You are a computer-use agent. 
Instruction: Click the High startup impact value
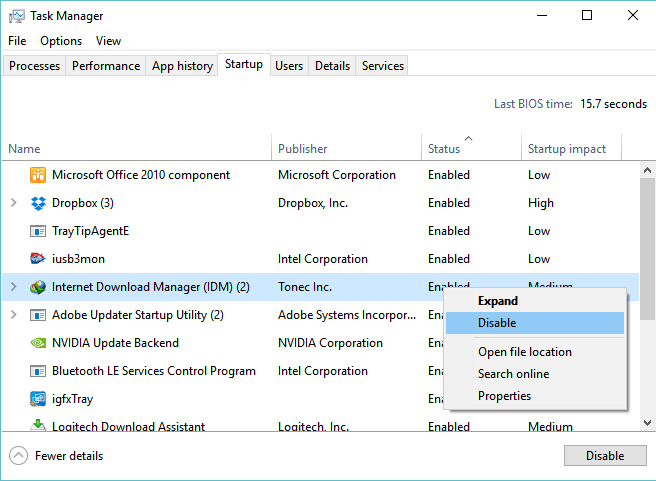pyautogui.click(x=541, y=203)
